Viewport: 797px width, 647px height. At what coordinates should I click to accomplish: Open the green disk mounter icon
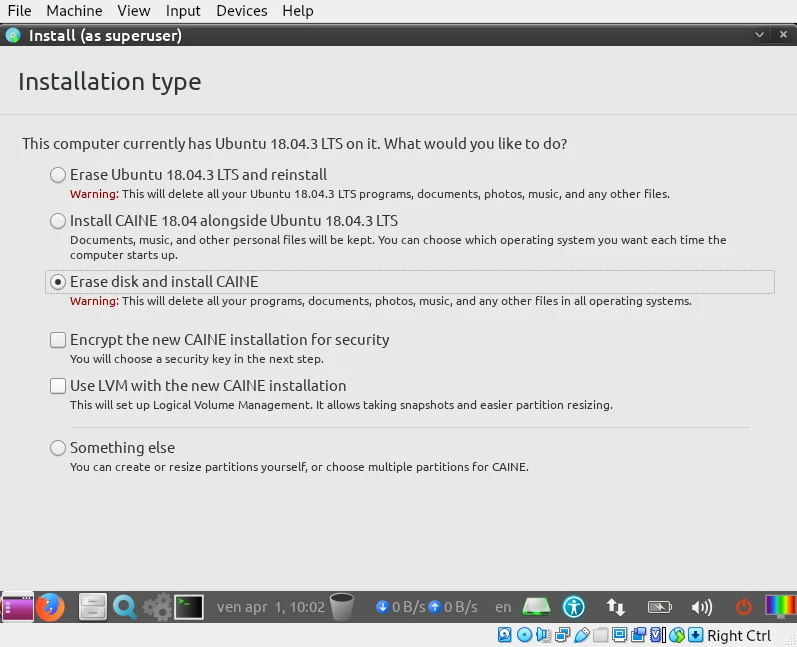click(x=537, y=606)
